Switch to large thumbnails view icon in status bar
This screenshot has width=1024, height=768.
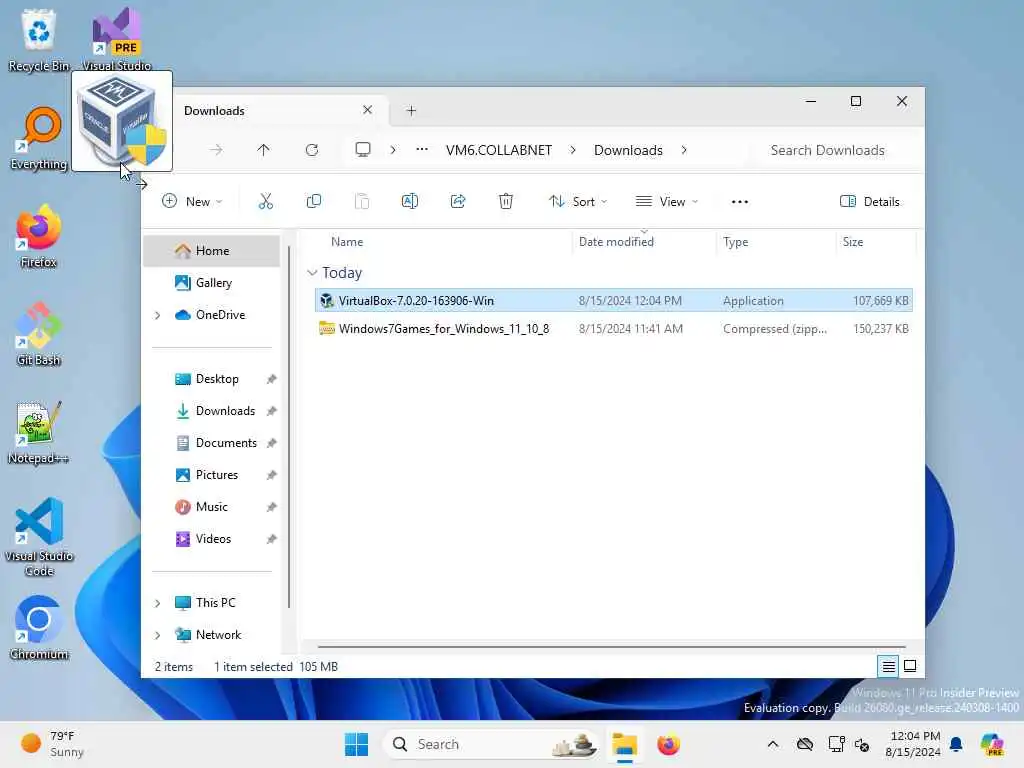(910, 666)
